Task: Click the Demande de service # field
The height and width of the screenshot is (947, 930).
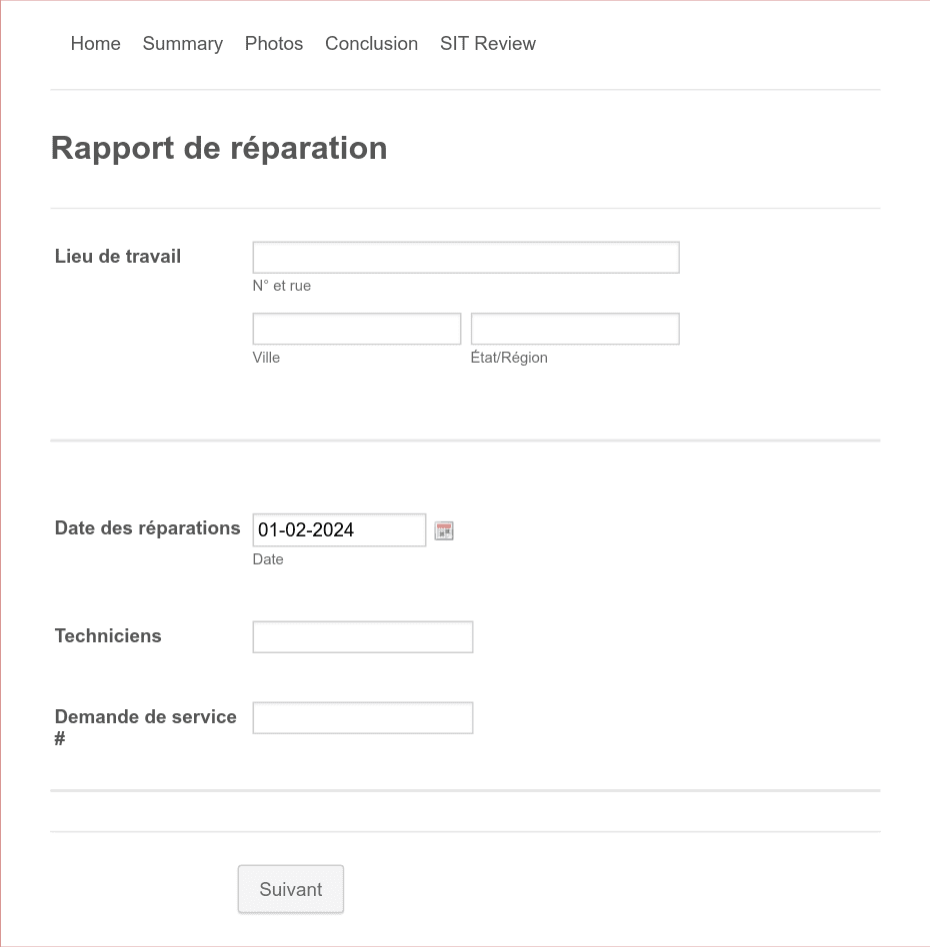Action: [362, 717]
